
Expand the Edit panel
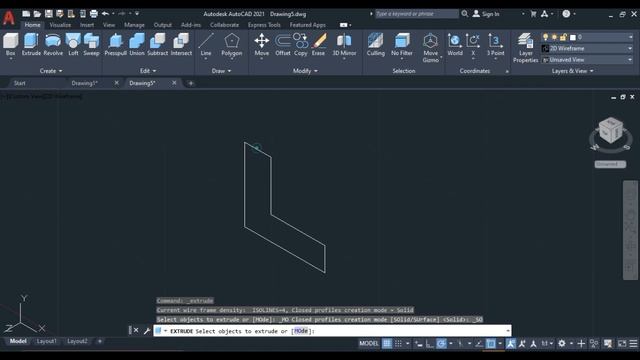point(148,71)
